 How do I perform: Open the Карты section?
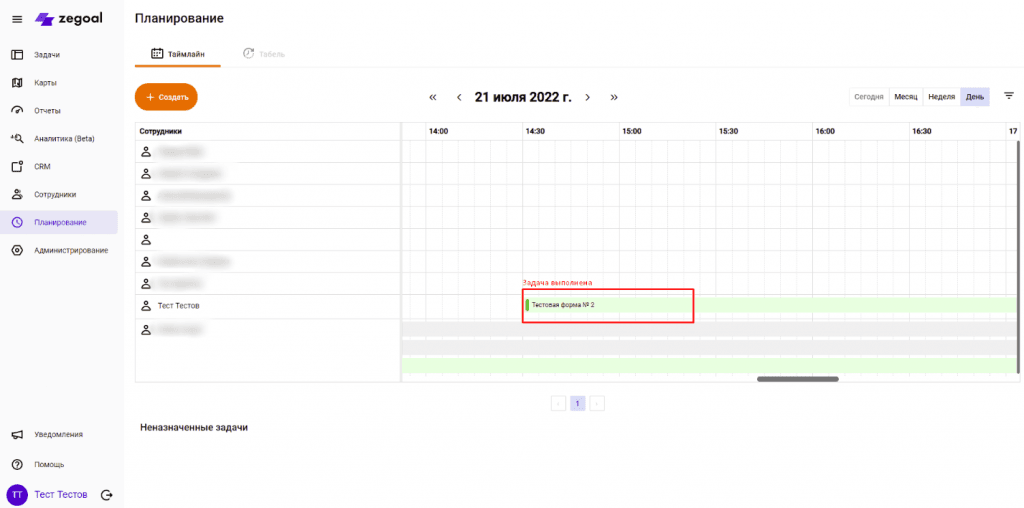45,82
